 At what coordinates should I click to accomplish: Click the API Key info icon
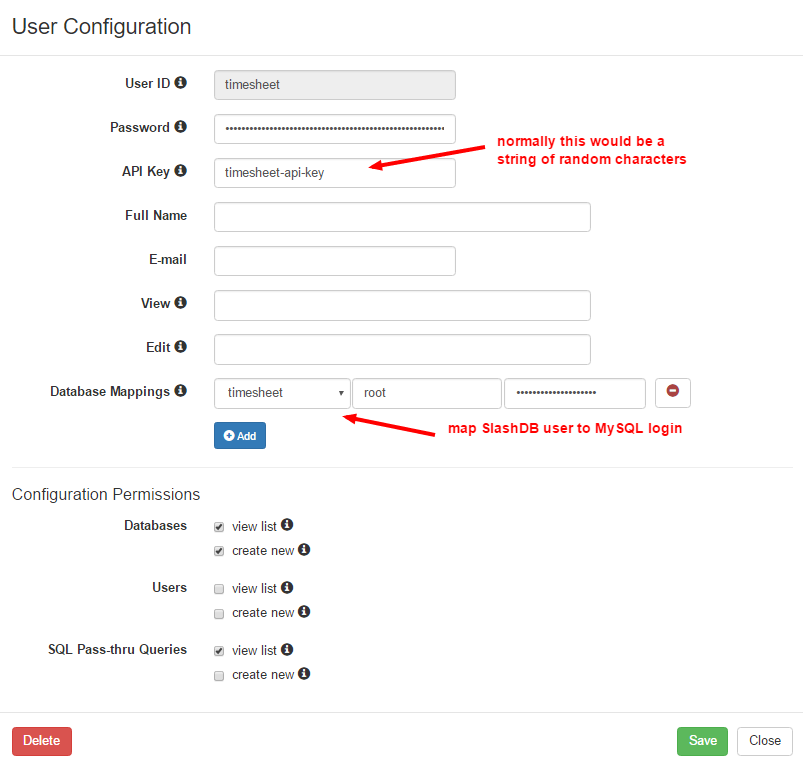point(180,171)
